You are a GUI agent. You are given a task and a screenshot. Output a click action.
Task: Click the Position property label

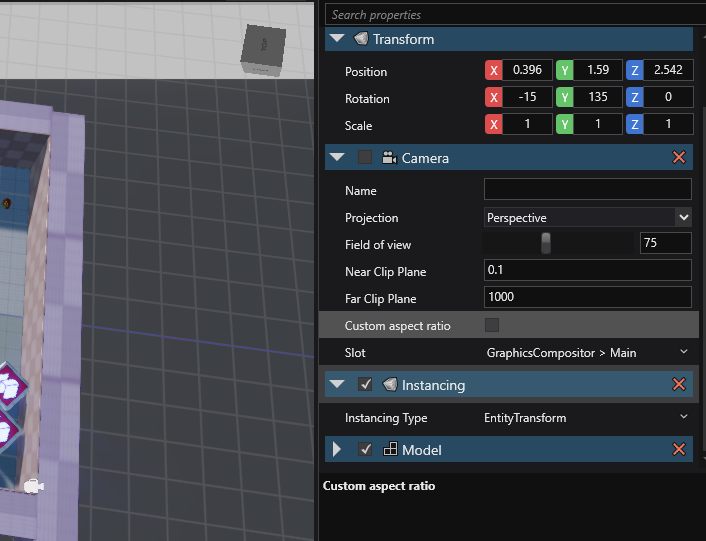point(366,72)
